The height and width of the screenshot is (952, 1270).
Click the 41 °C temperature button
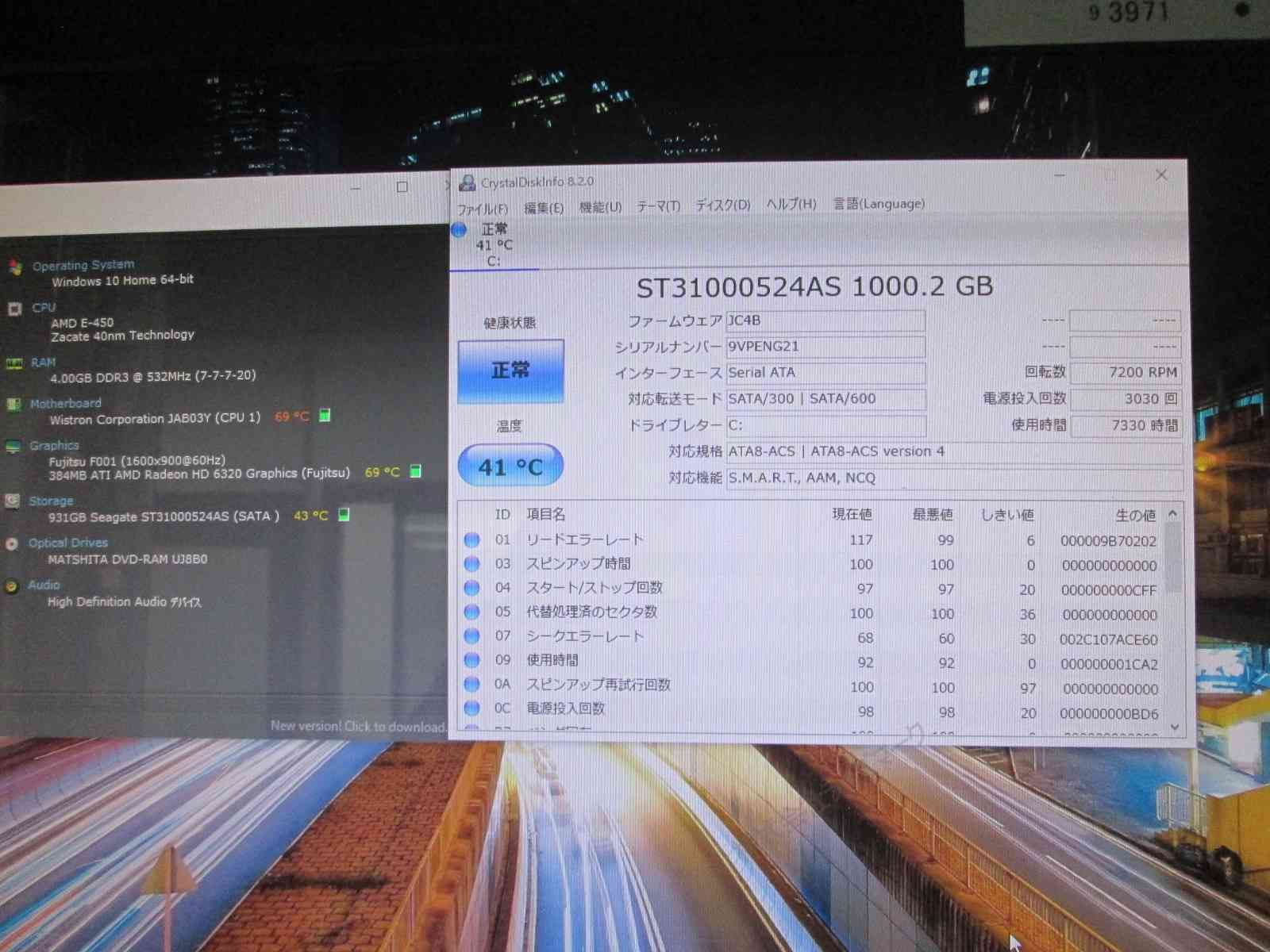pos(510,466)
